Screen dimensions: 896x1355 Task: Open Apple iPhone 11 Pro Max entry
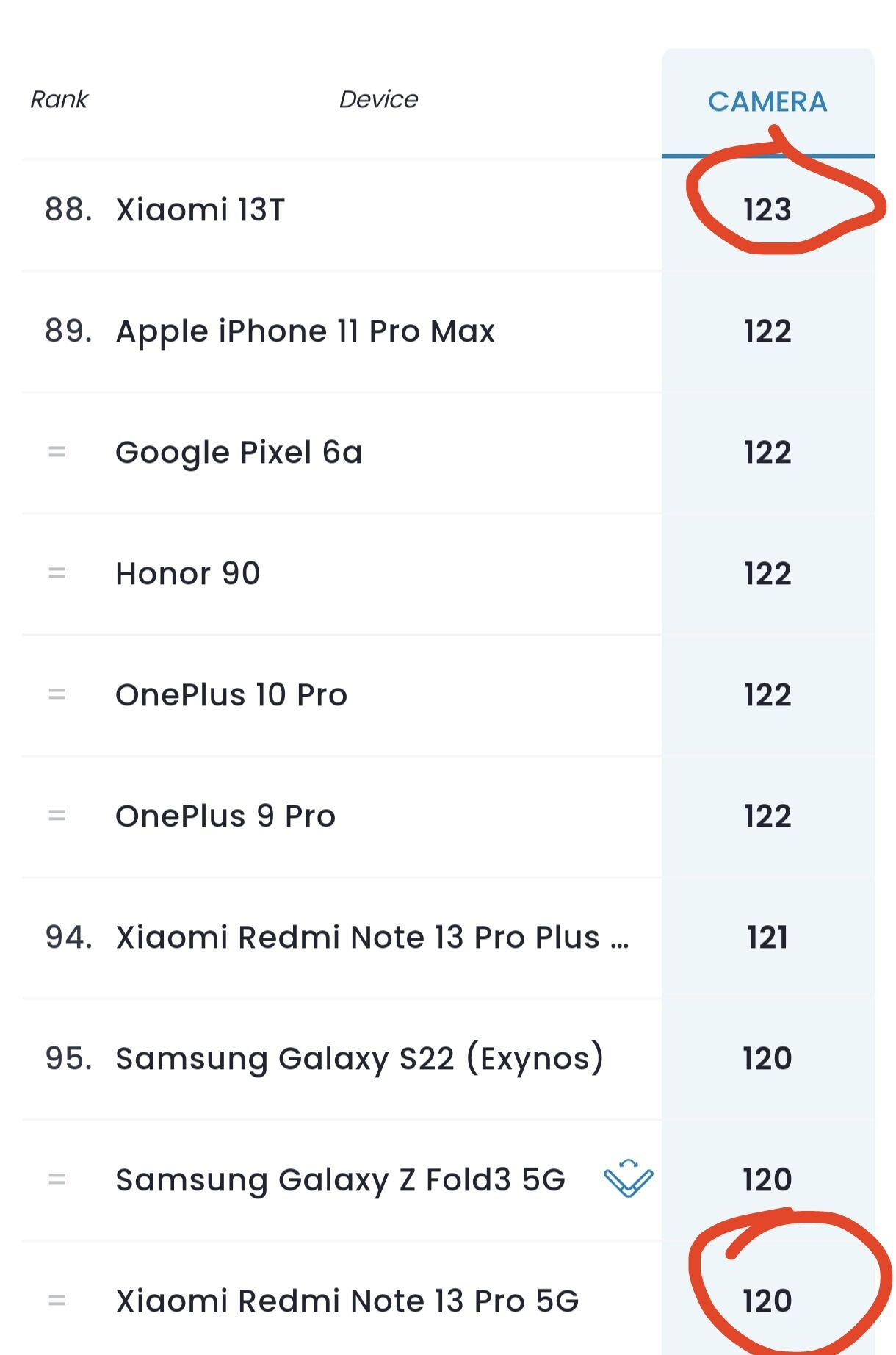(306, 331)
